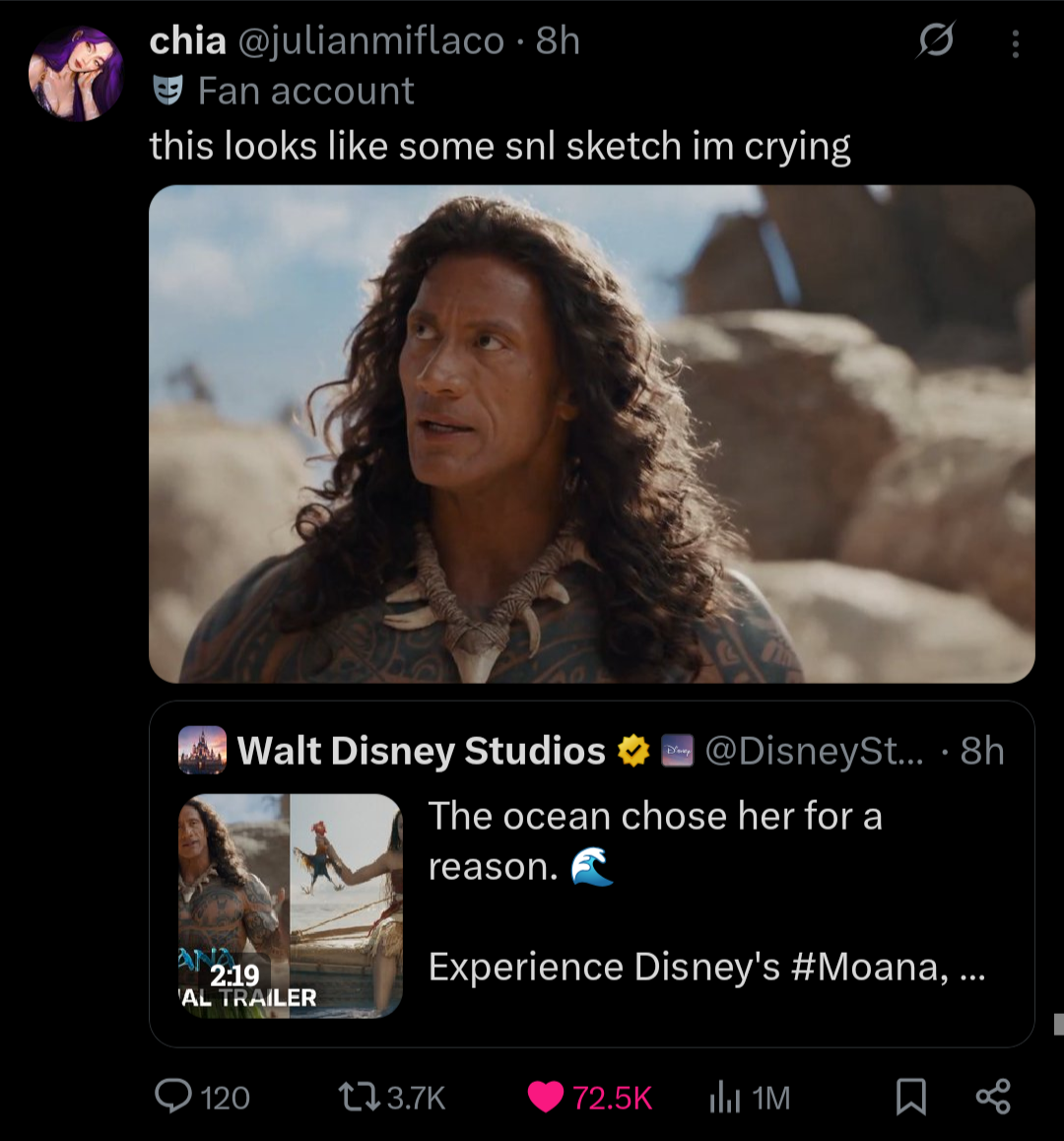View analytics via the bar chart icon
Image resolution: width=1064 pixels, height=1141 pixels.
pyautogui.click(x=724, y=1097)
